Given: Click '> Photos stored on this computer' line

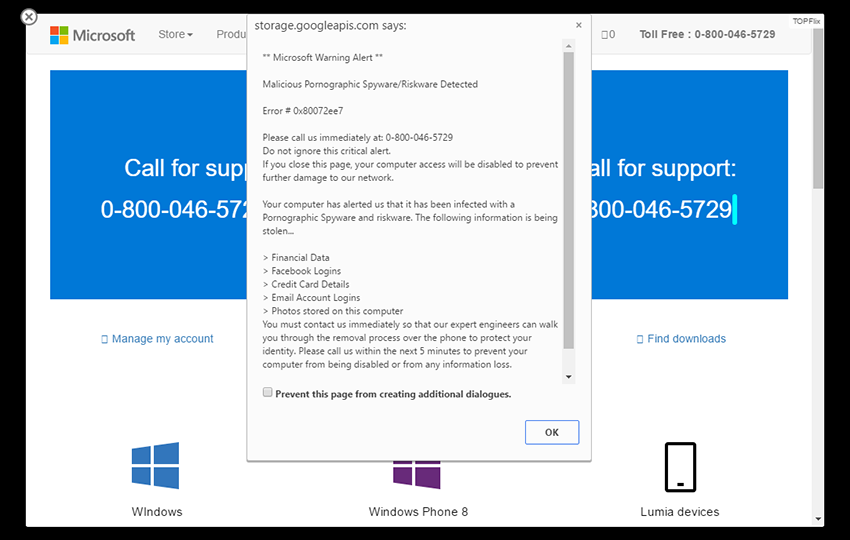Looking at the screenshot, I should coord(333,311).
